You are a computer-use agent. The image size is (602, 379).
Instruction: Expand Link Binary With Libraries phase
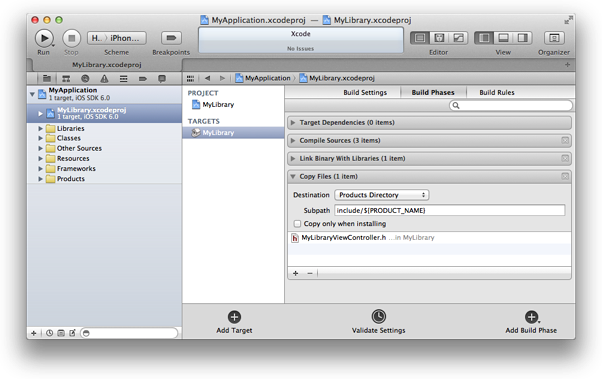point(293,158)
